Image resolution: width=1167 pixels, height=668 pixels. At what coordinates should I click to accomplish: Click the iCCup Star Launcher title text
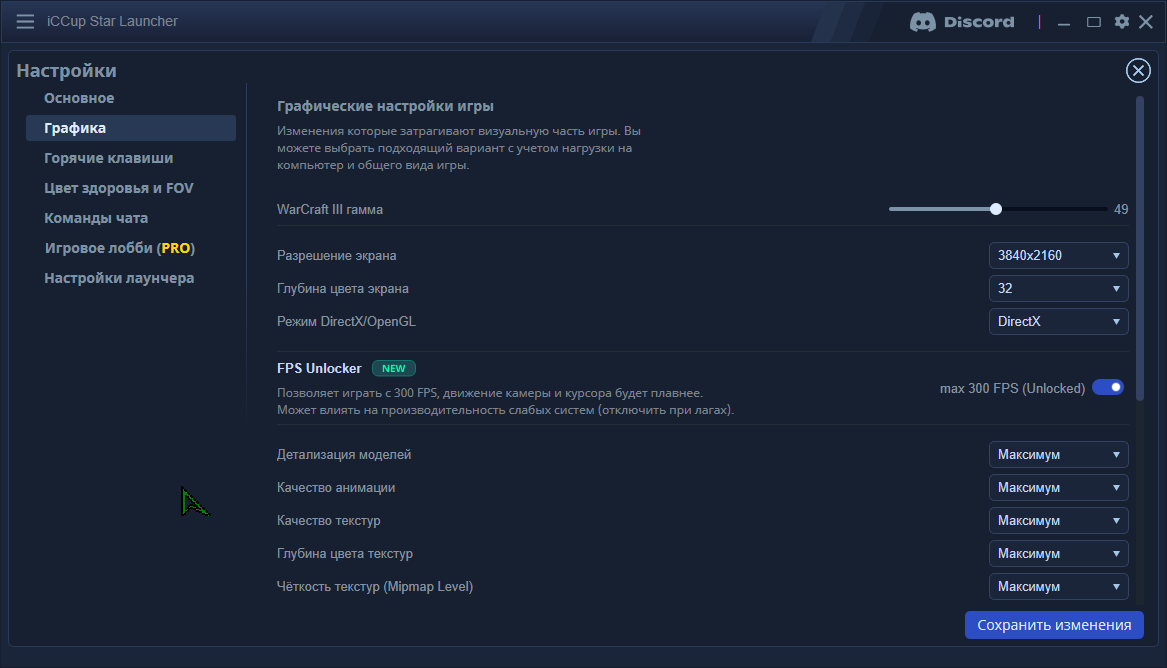(112, 22)
